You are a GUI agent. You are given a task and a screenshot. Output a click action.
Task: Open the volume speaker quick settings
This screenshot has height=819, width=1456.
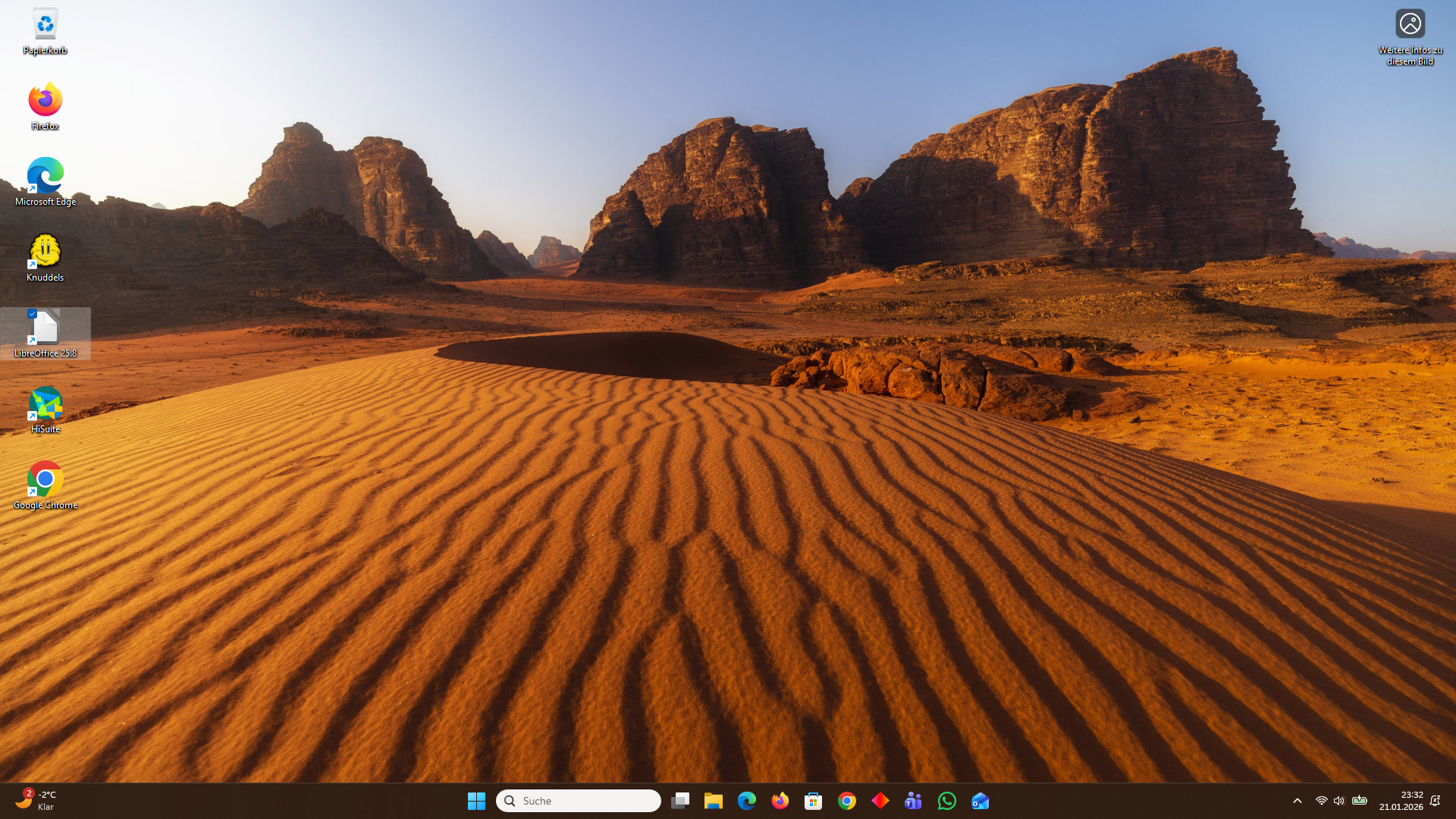(1339, 801)
